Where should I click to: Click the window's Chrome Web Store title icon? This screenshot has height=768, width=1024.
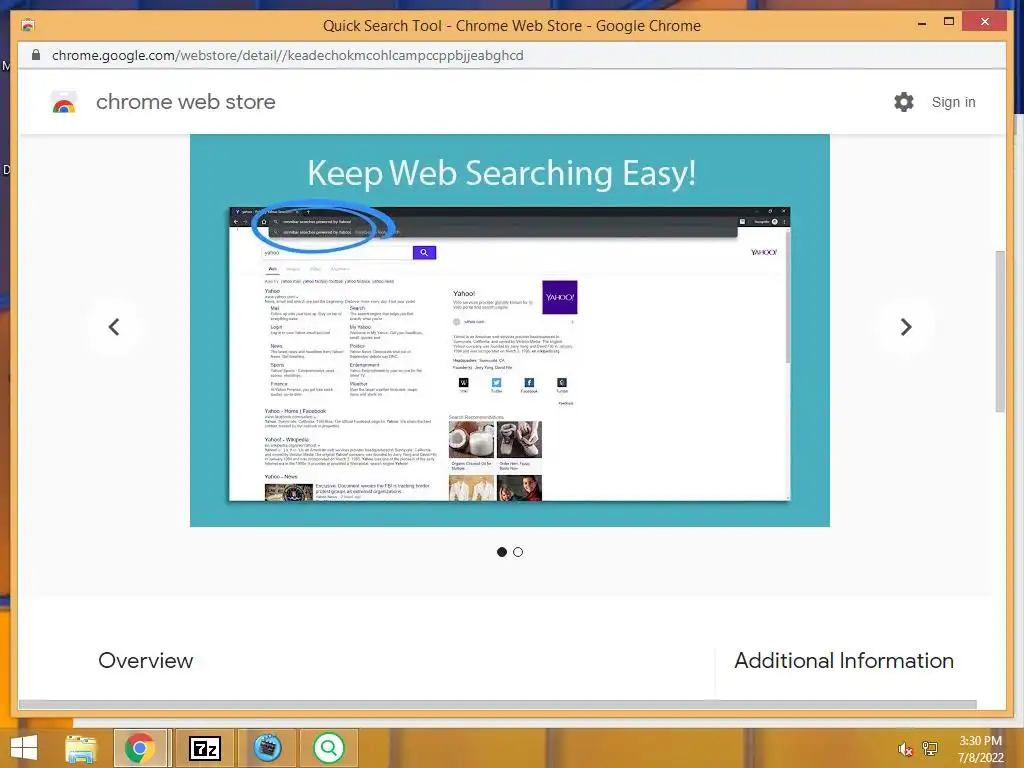coord(27,25)
